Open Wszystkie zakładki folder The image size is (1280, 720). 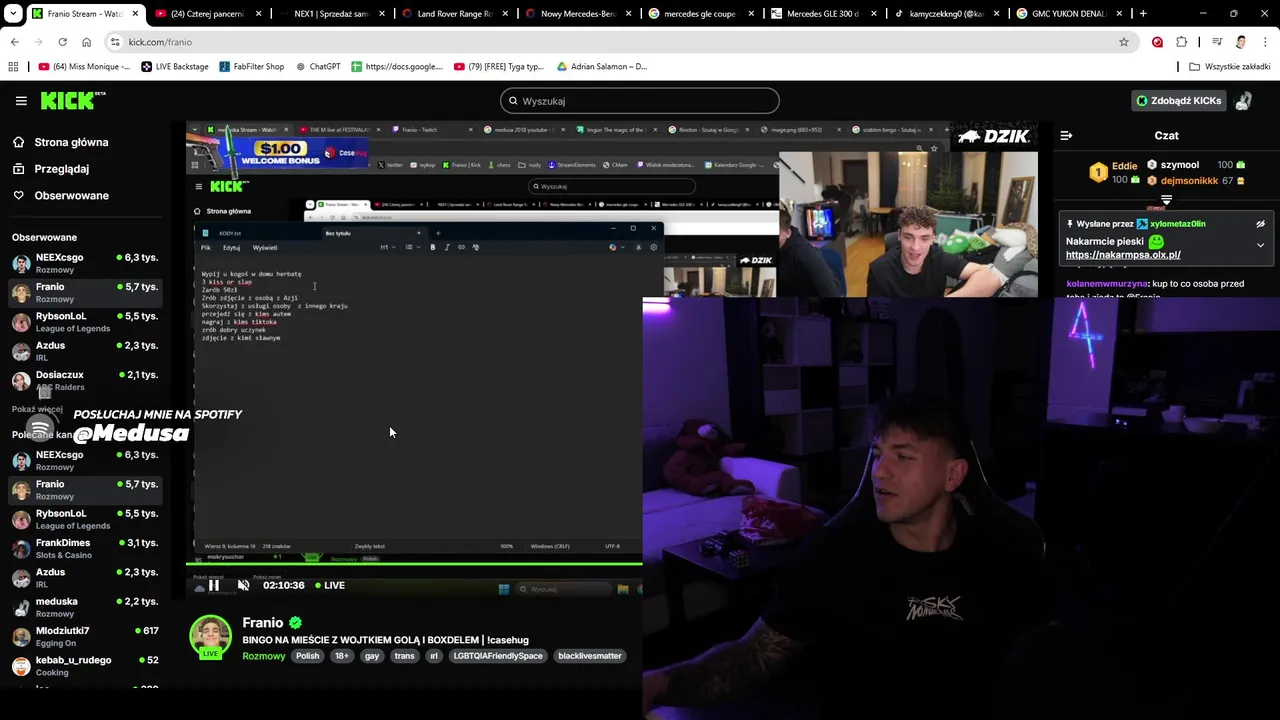pos(1230,67)
